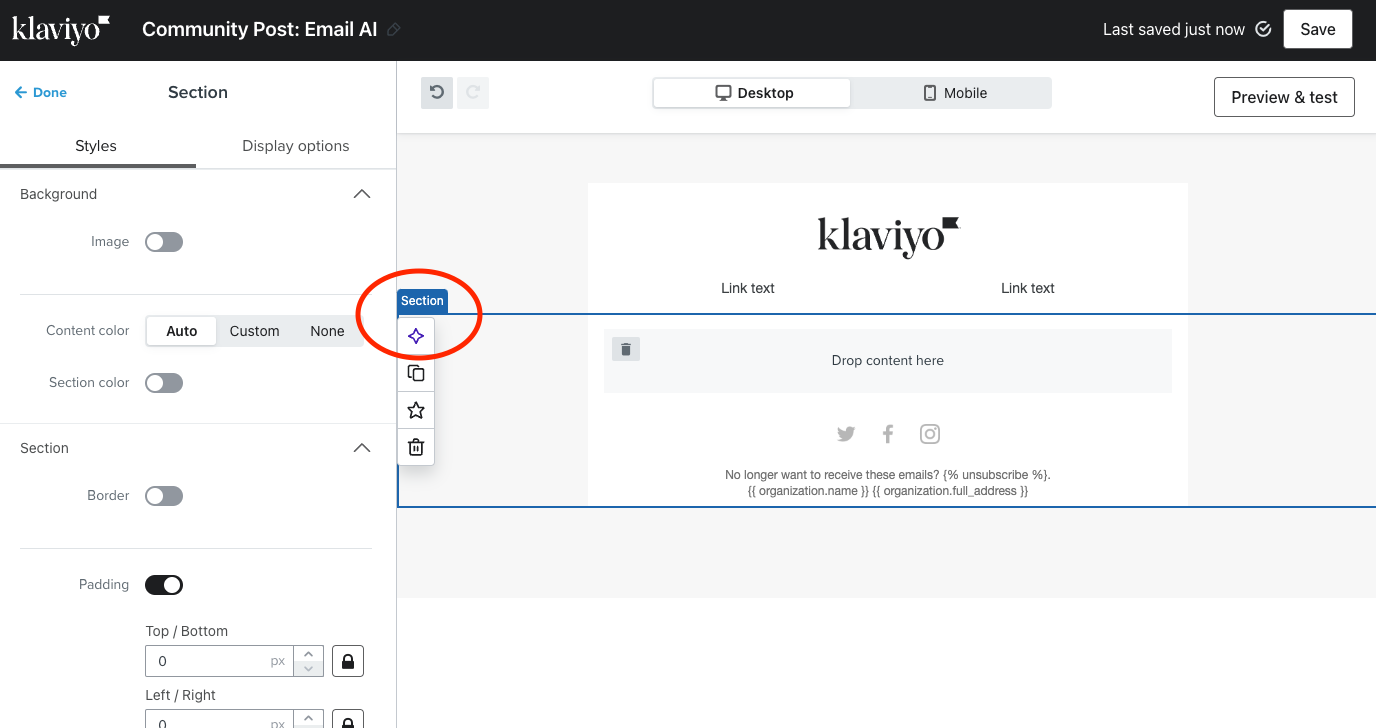Viewport: 1376px width, 728px height.
Task: Select the Section label tag
Action: click(422, 301)
